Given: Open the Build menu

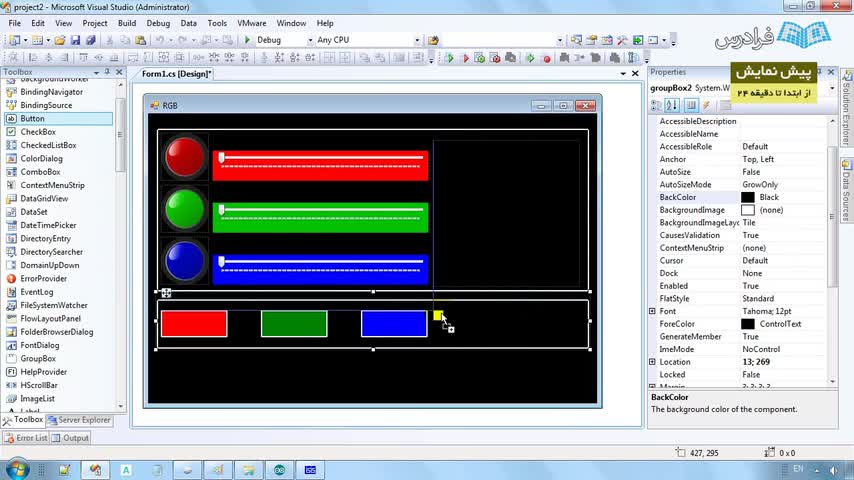Looking at the screenshot, I should click(x=127, y=23).
